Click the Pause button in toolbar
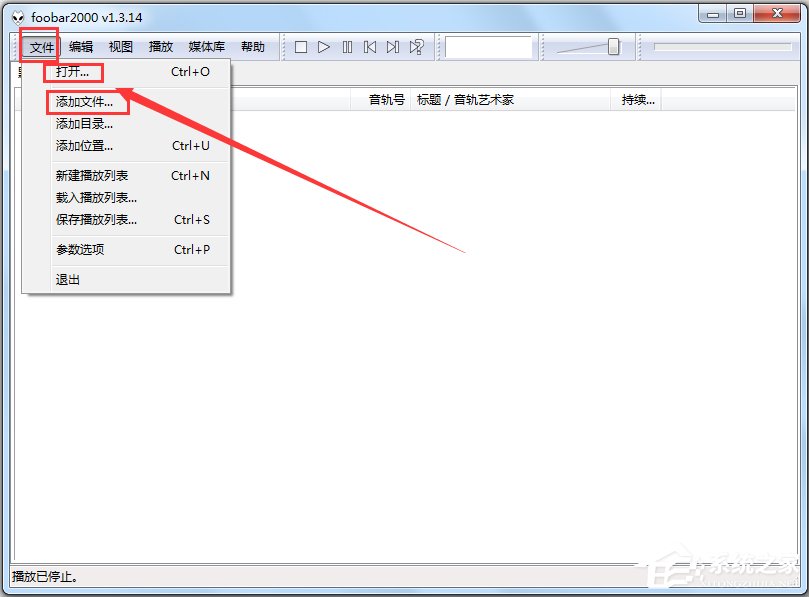The image size is (809, 597). 347,47
